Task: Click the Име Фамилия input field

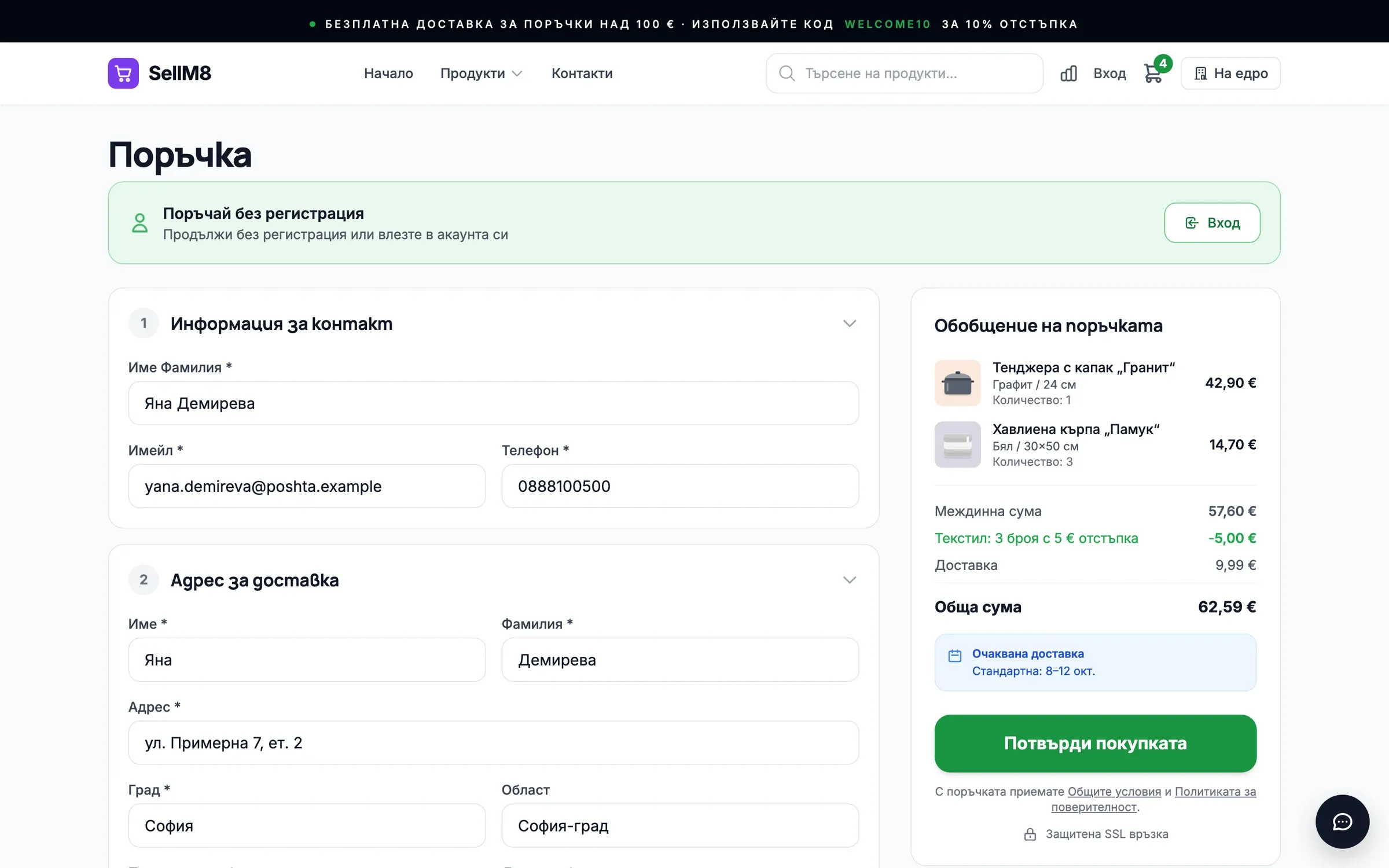Action: click(494, 403)
